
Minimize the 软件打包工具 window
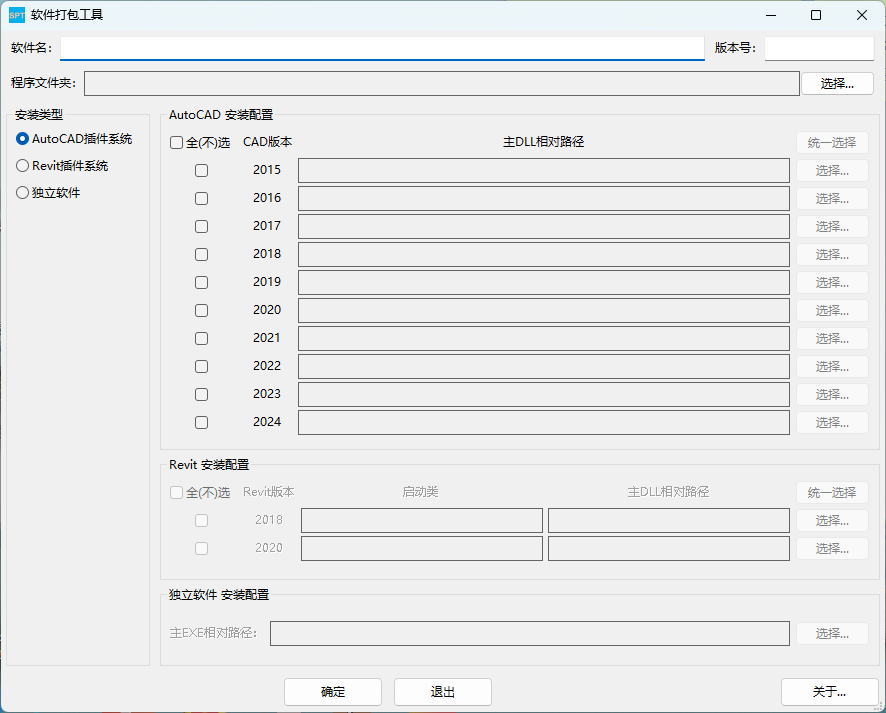pyautogui.click(x=771, y=15)
